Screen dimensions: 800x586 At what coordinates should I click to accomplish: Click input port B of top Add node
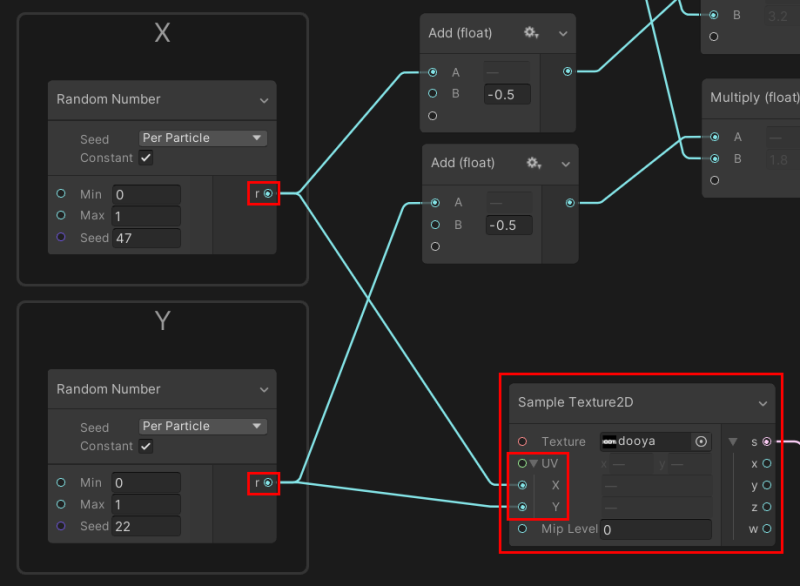[x=433, y=93]
